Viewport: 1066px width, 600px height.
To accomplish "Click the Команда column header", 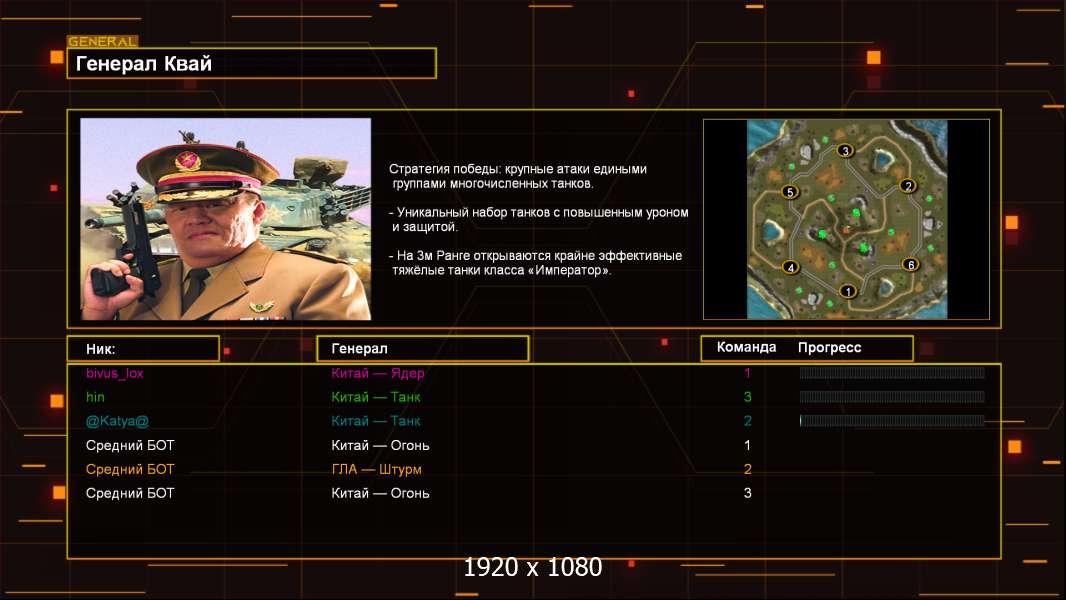I will click(x=746, y=347).
